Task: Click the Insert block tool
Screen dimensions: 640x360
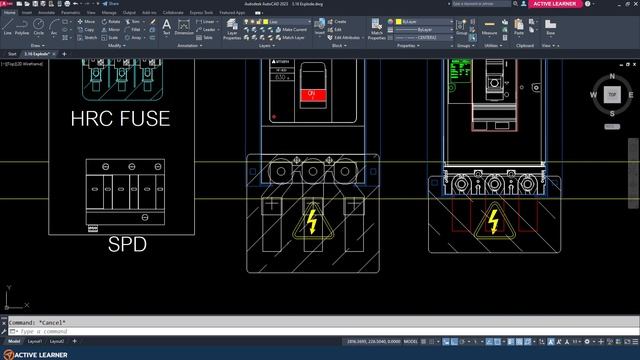Action: point(320,27)
